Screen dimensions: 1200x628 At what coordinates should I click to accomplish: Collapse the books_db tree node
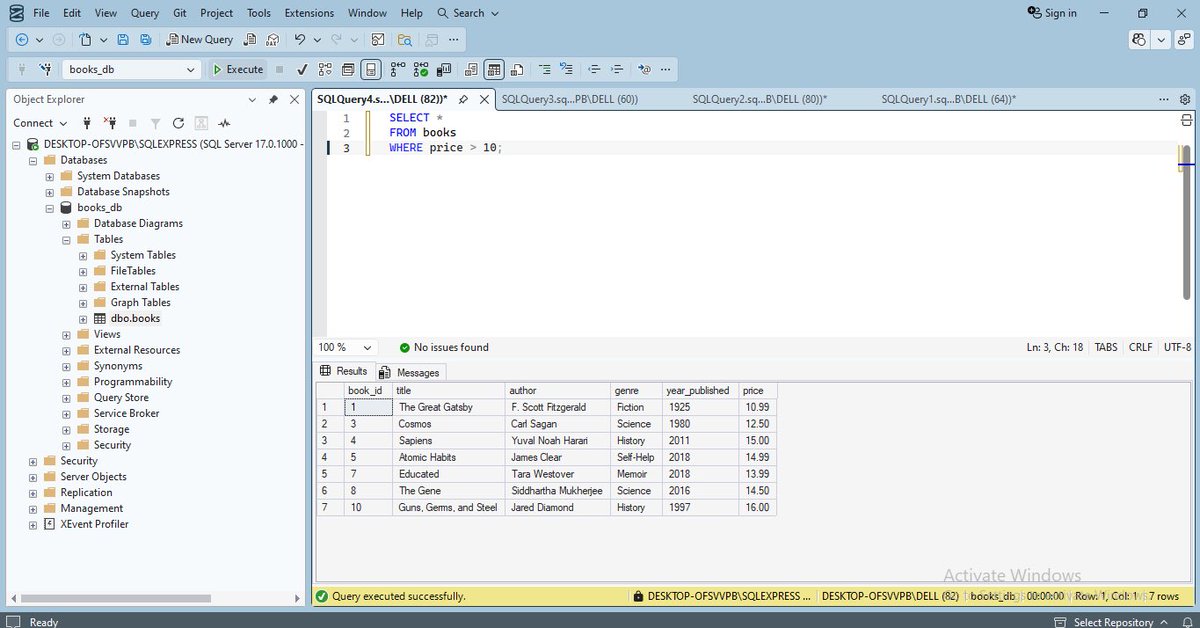pyautogui.click(x=50, y=208)
